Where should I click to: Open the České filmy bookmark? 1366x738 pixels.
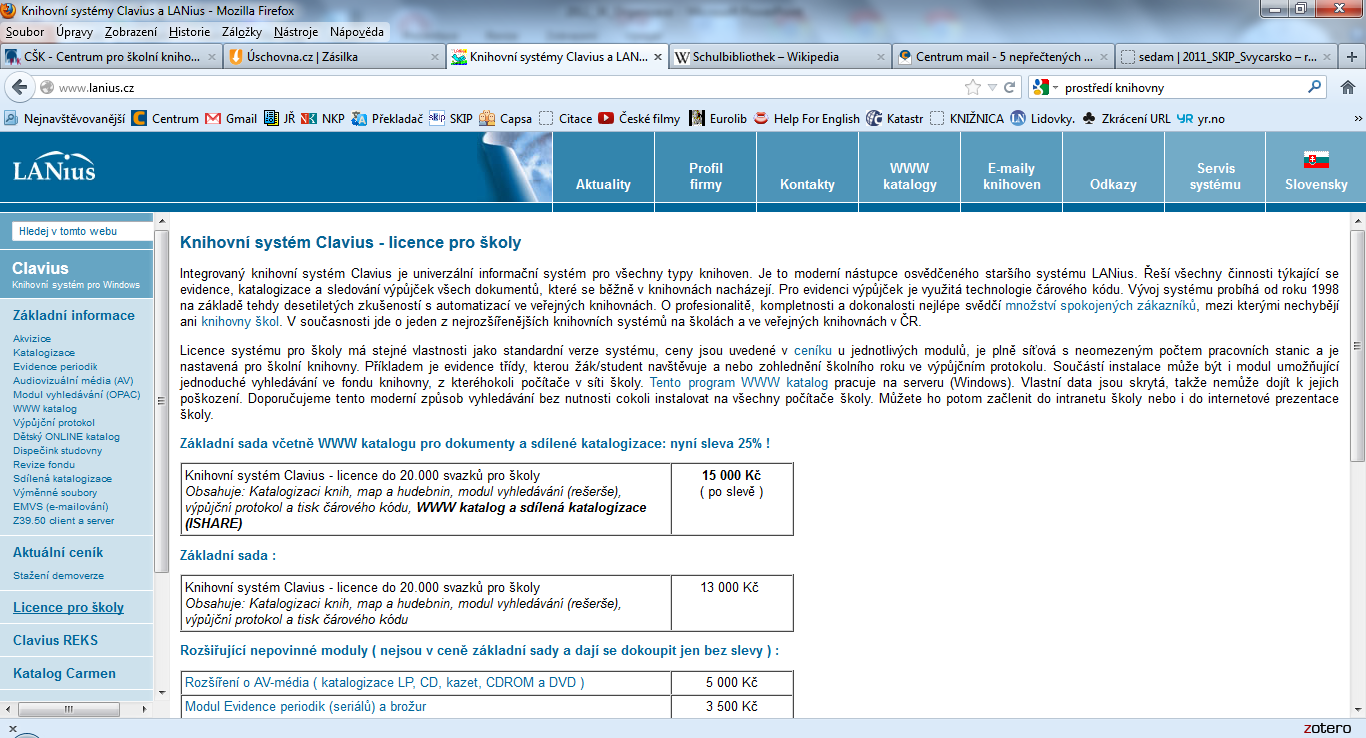(x=639, y=118)
